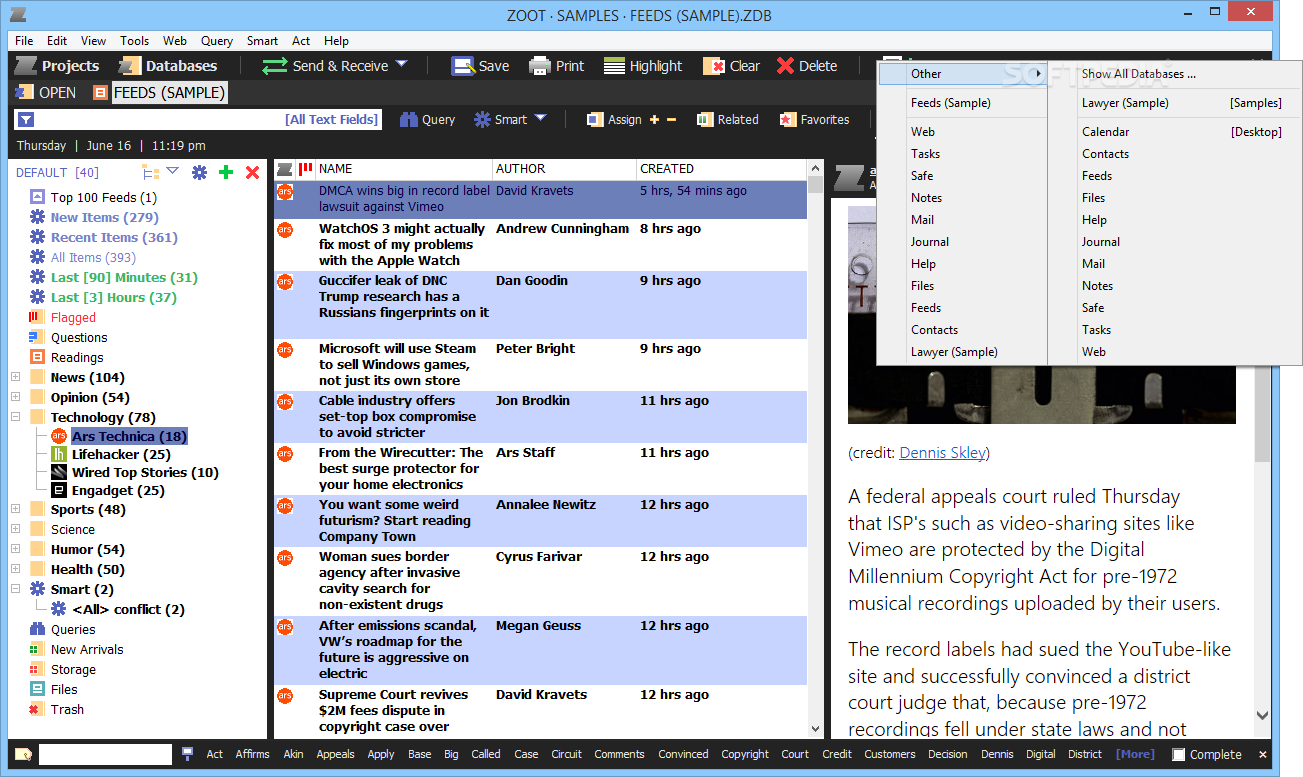The width and height of the screenshot is (1303, 777).
Task: Click the pin icon beside bottom input
Action: click(187, 754)
